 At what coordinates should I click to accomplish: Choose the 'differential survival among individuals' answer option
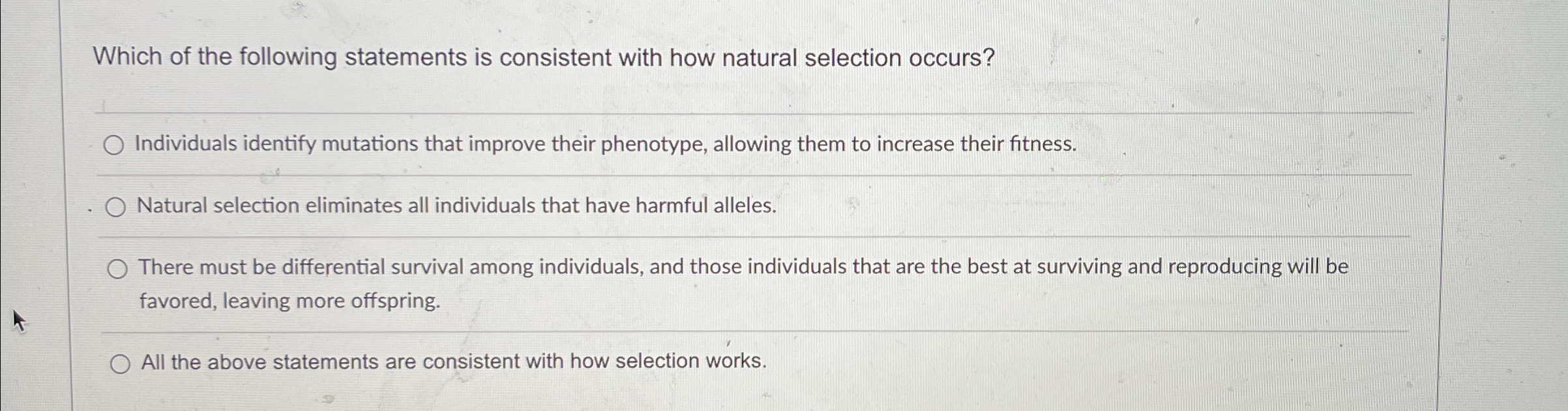(x=118, y=267)
